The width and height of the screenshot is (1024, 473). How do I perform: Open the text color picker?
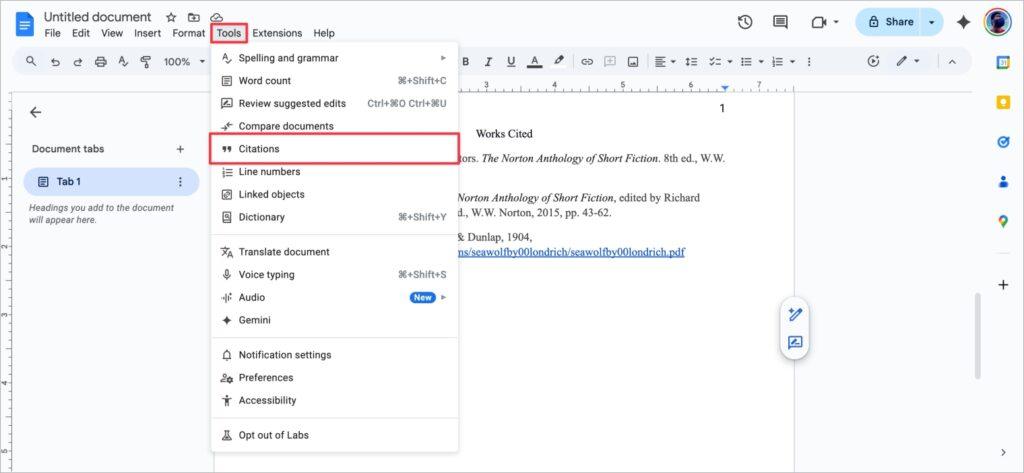[x=534, y=61]
